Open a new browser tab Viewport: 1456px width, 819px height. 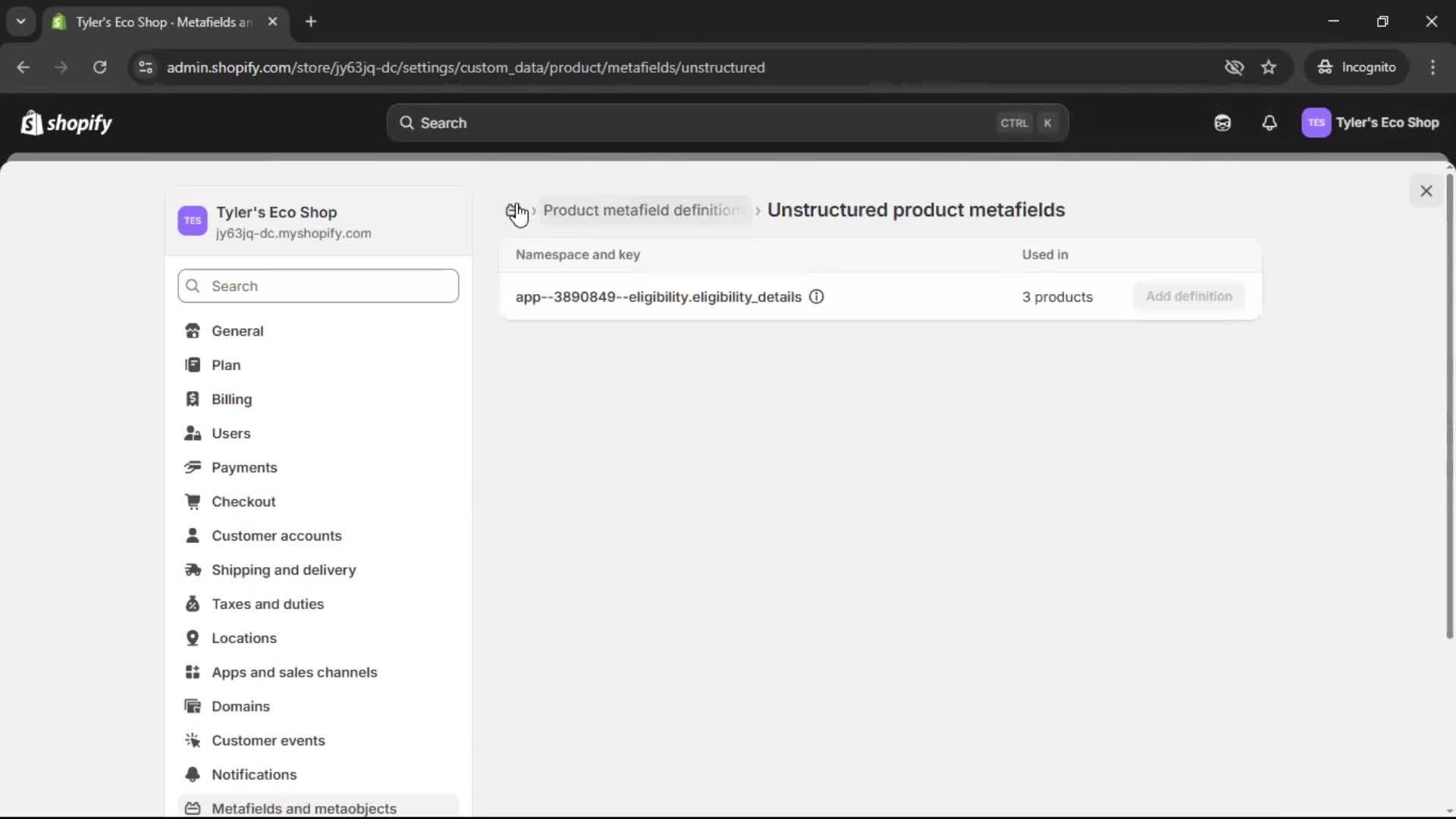coord(312,21)
